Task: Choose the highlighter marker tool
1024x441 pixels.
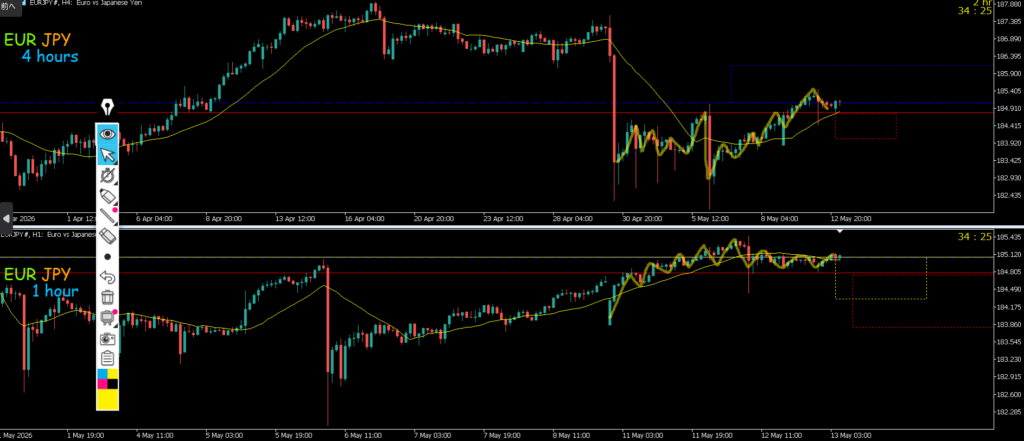Action: click(108, 195)
